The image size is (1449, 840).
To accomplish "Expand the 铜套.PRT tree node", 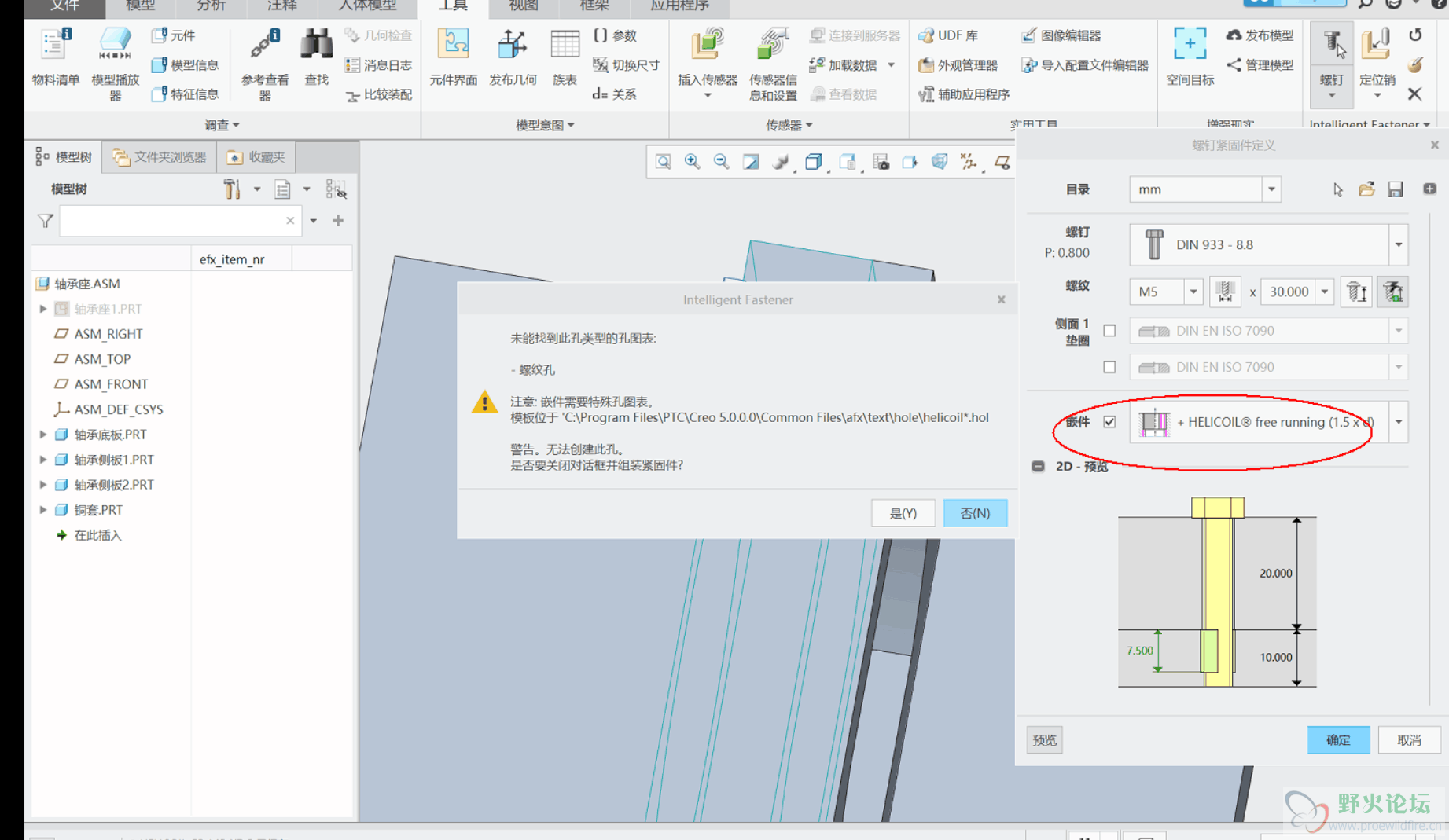I will [x=43, y=510].
